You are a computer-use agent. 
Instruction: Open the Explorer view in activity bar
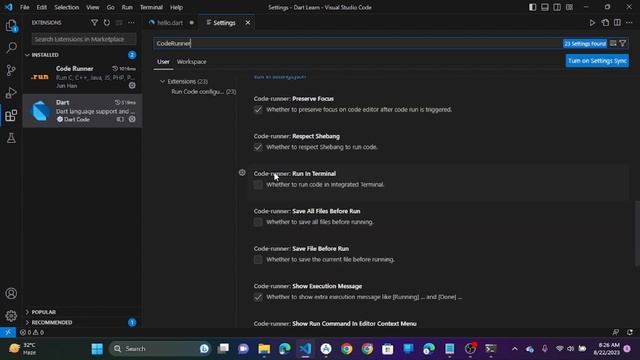11,26
